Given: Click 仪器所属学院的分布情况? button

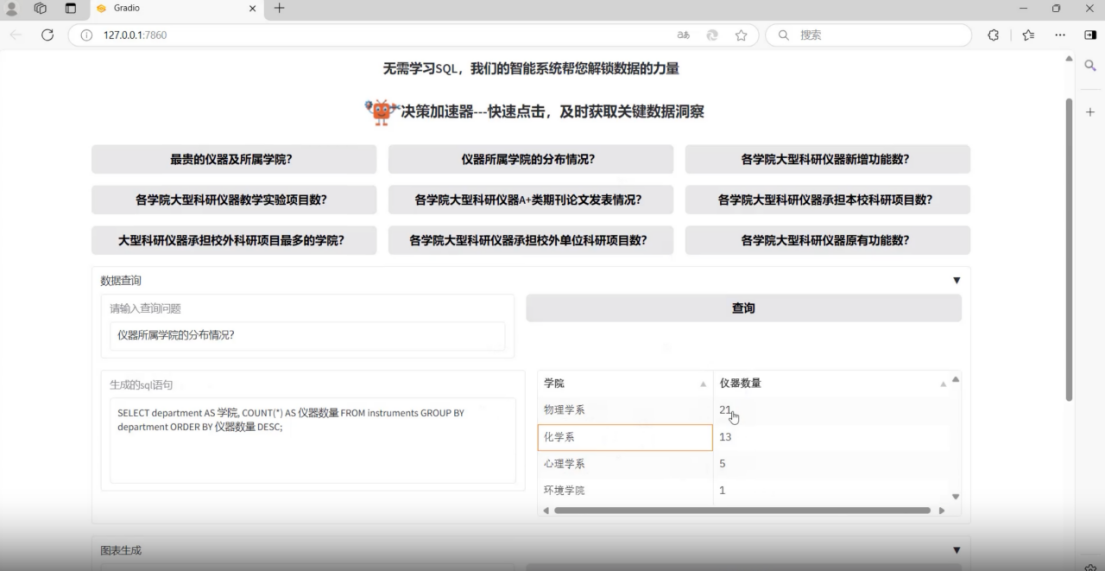Looking at the screenshot, I should point(530,159).
